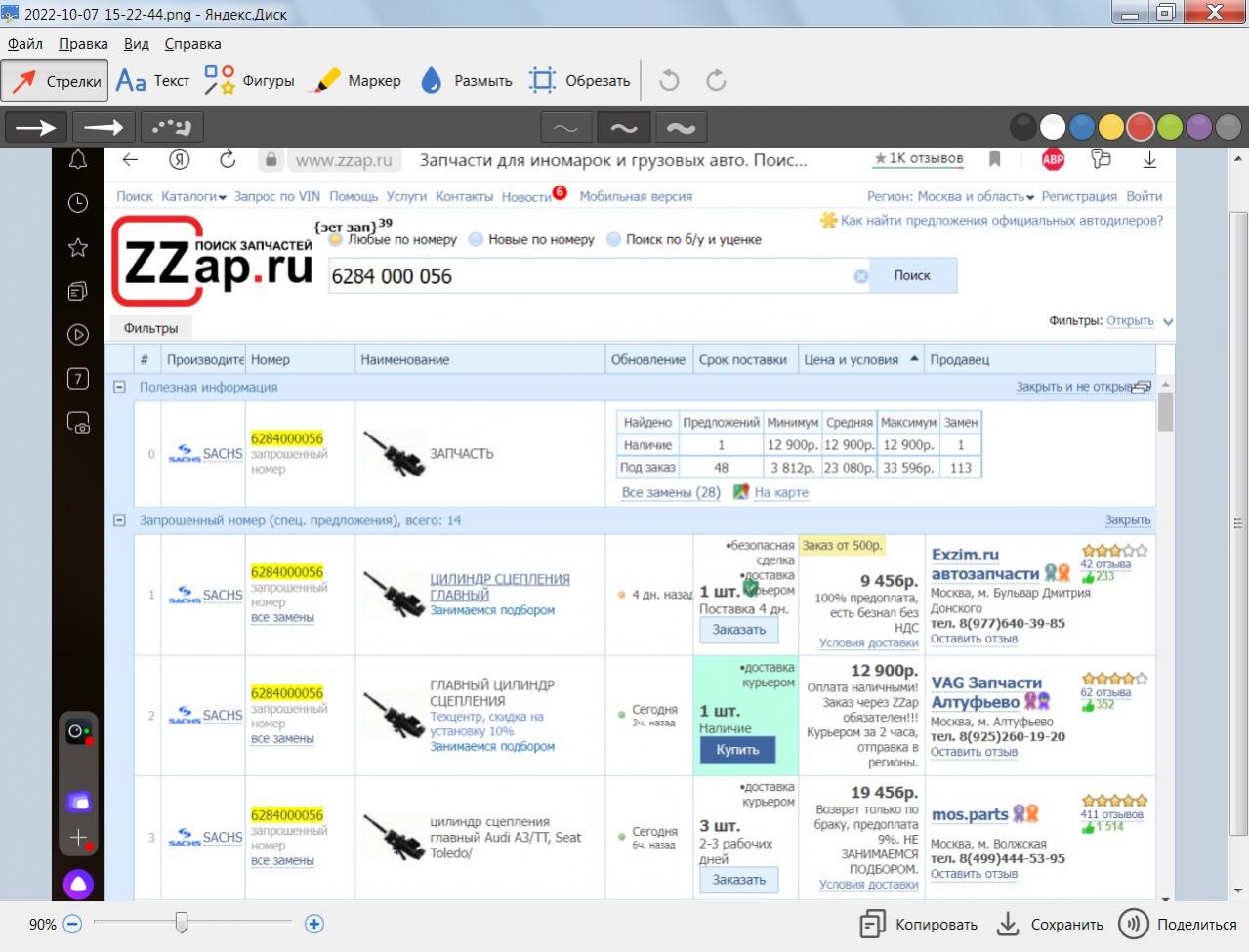The image size is (1249, 952).
Task: Select the dotted curved arrow style
Action: coord(172,127)
